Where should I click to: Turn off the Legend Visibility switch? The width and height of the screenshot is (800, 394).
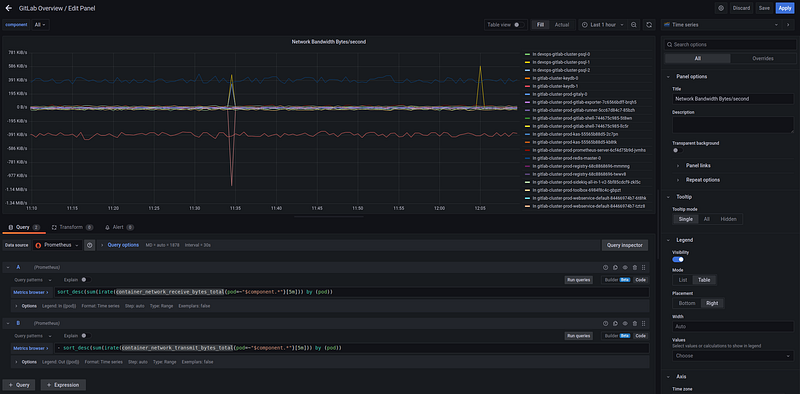click(678, 259)
